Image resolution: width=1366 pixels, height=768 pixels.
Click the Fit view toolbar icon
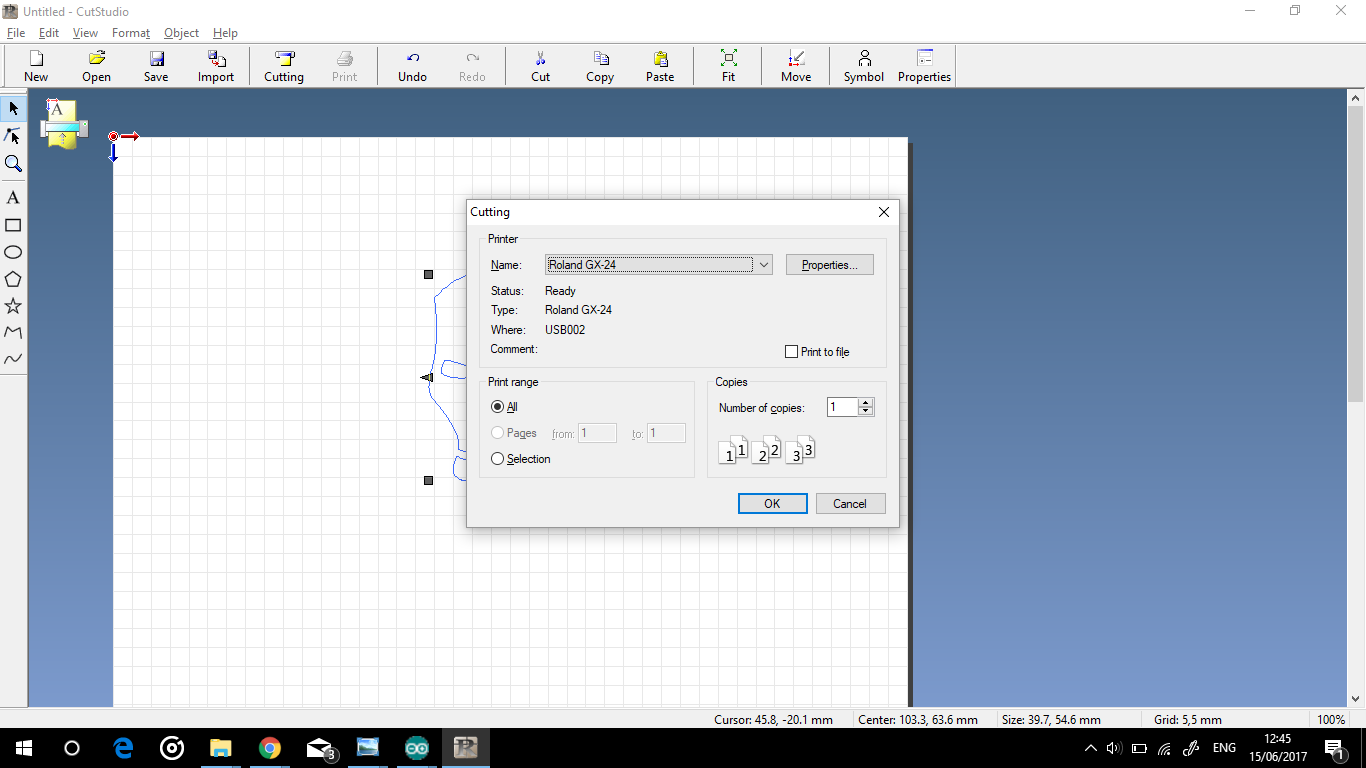click(x=728, y=66)
